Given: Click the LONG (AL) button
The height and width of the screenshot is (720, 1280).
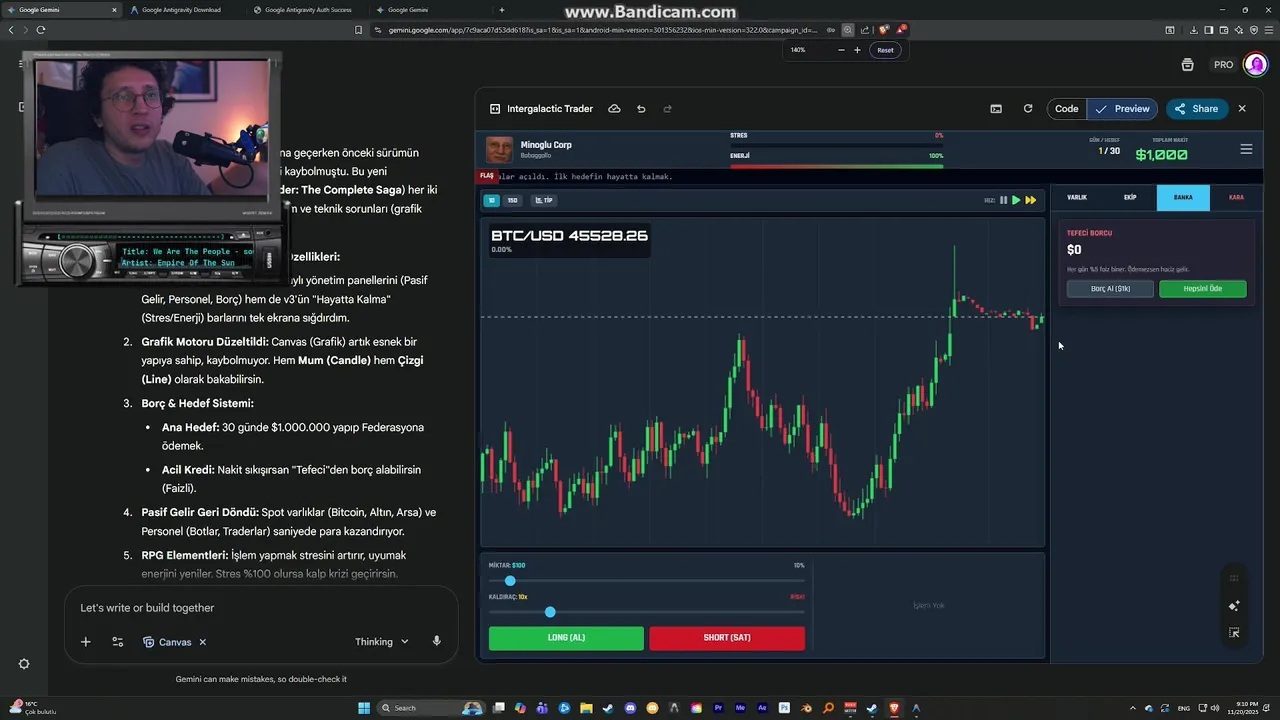Looking at the screenshot, I should tap(566, 638).
